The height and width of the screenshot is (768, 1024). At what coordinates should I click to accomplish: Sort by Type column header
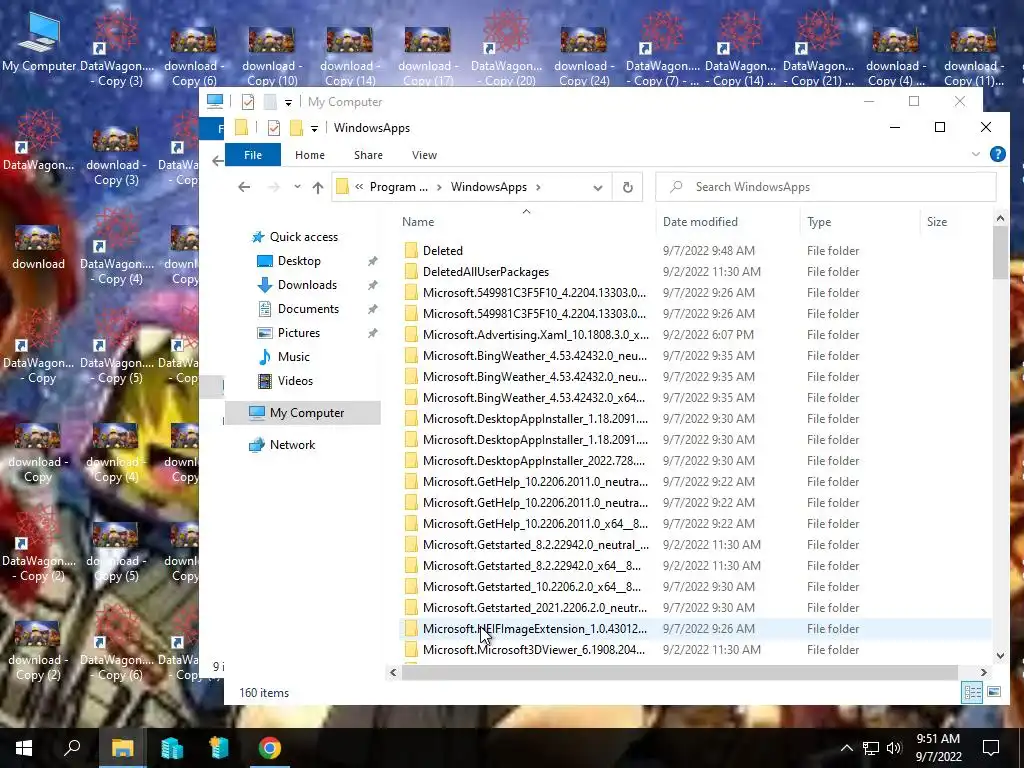pos(860,222)
